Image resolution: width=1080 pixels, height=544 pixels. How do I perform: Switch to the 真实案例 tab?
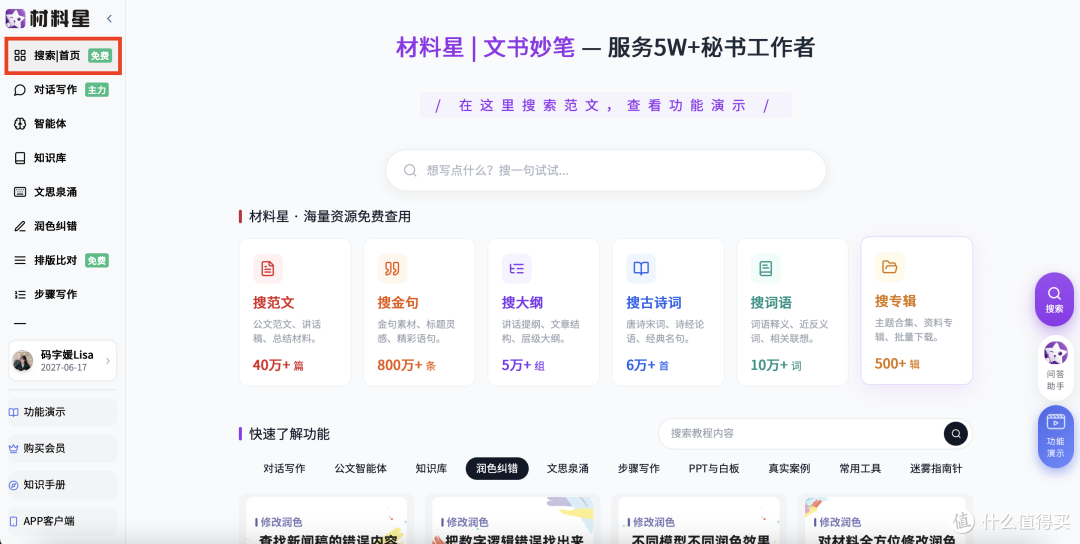(789, 469)
